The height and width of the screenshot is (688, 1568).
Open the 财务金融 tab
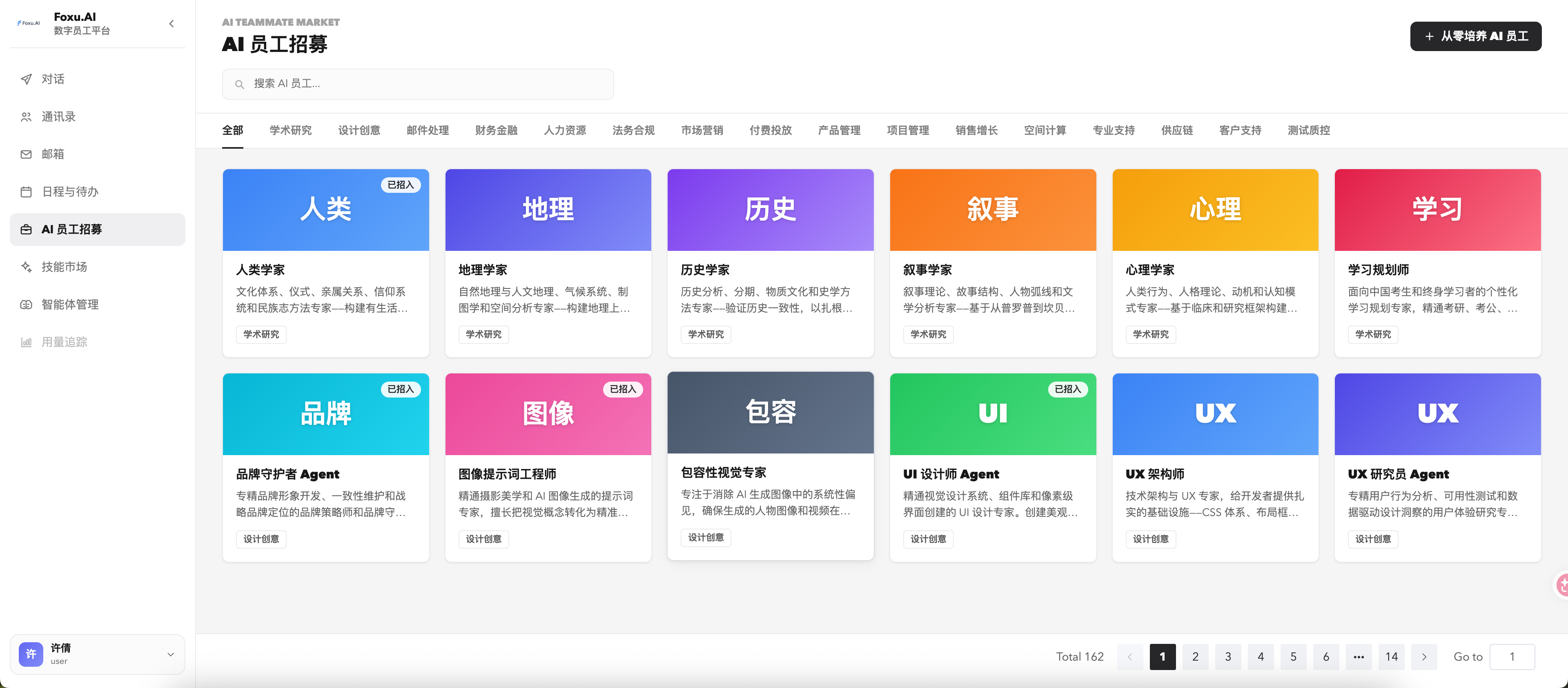[x=496, y=130]
